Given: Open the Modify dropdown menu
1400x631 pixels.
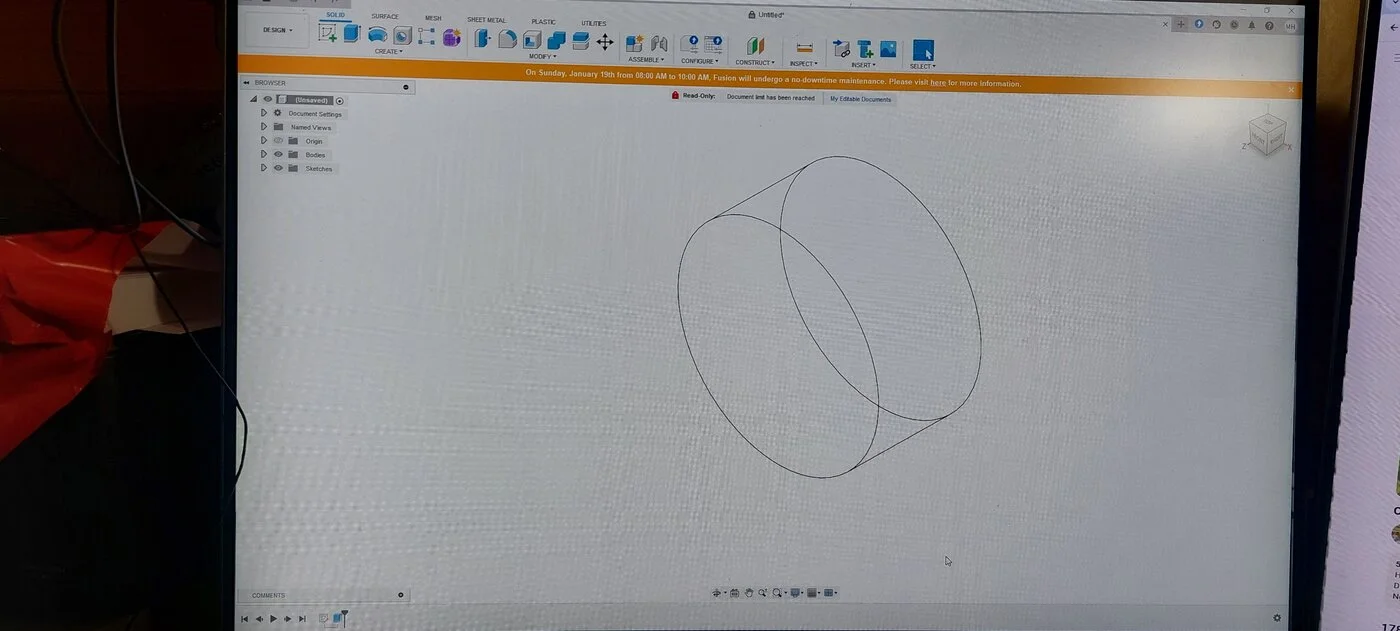Looking at the screenshot, I should click(541, 56).
